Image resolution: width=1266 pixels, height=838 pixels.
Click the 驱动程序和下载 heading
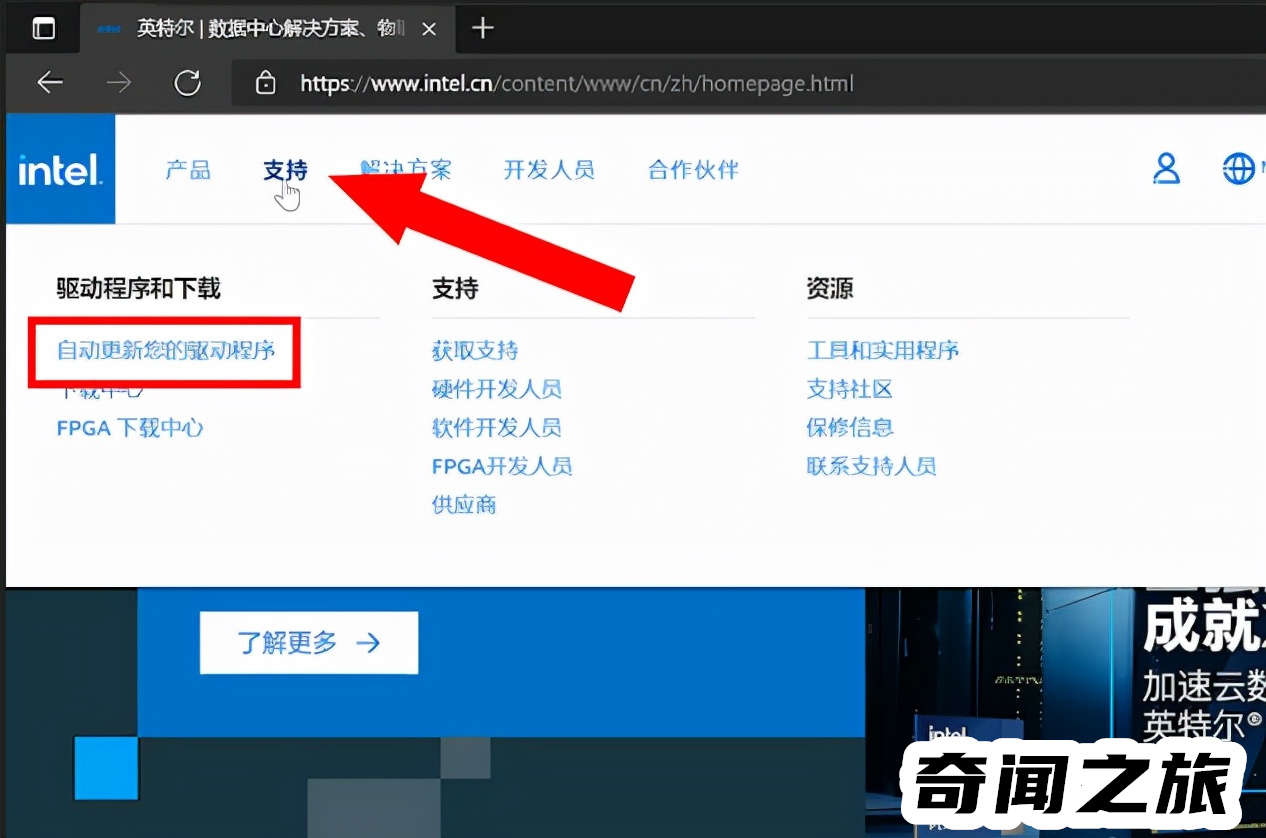click(138, 289)
